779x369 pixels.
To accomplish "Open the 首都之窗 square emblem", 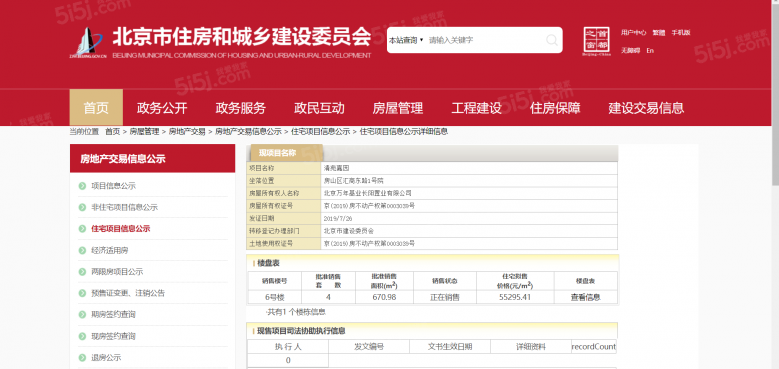I will point(596,41).
